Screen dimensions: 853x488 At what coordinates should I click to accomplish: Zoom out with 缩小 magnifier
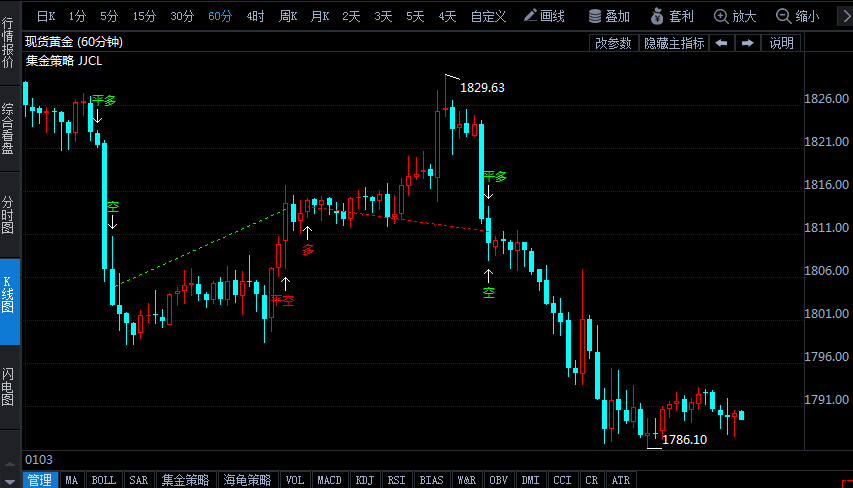[x=798, y=16]
